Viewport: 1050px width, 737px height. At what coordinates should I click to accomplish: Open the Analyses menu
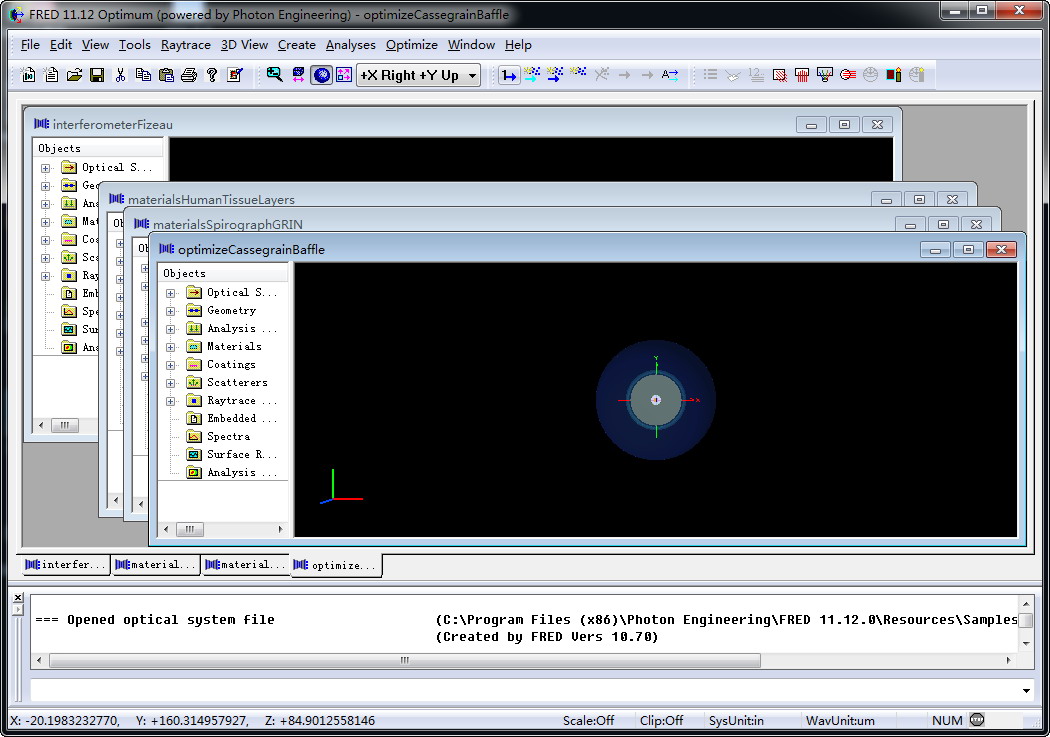point(351,45)
